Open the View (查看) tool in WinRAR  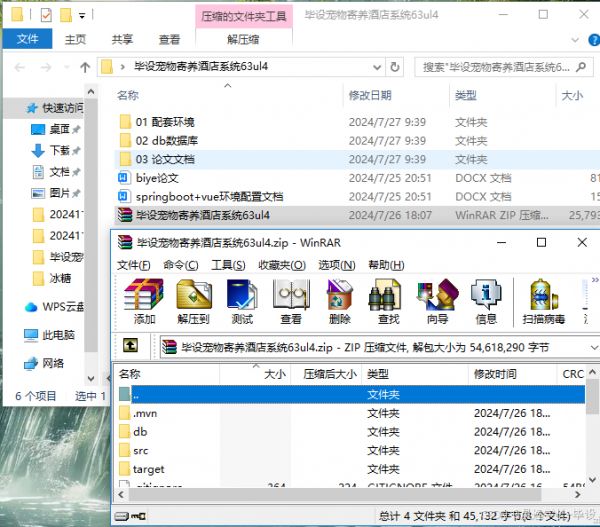pyautogui.click(x=291, y=301)
